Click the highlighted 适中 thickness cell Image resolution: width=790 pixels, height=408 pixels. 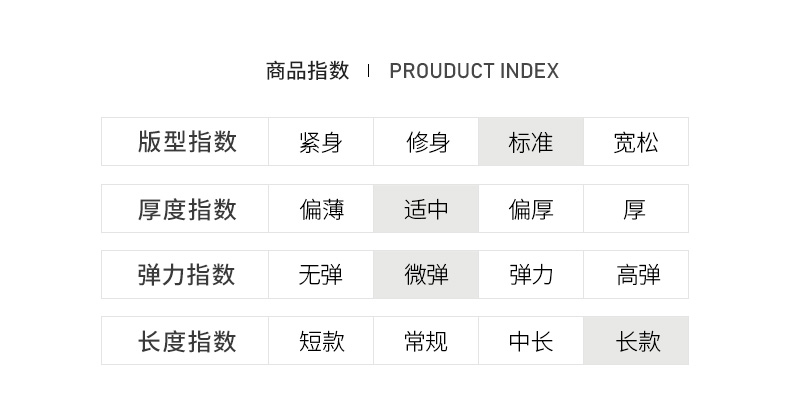[x=427, y=209]
